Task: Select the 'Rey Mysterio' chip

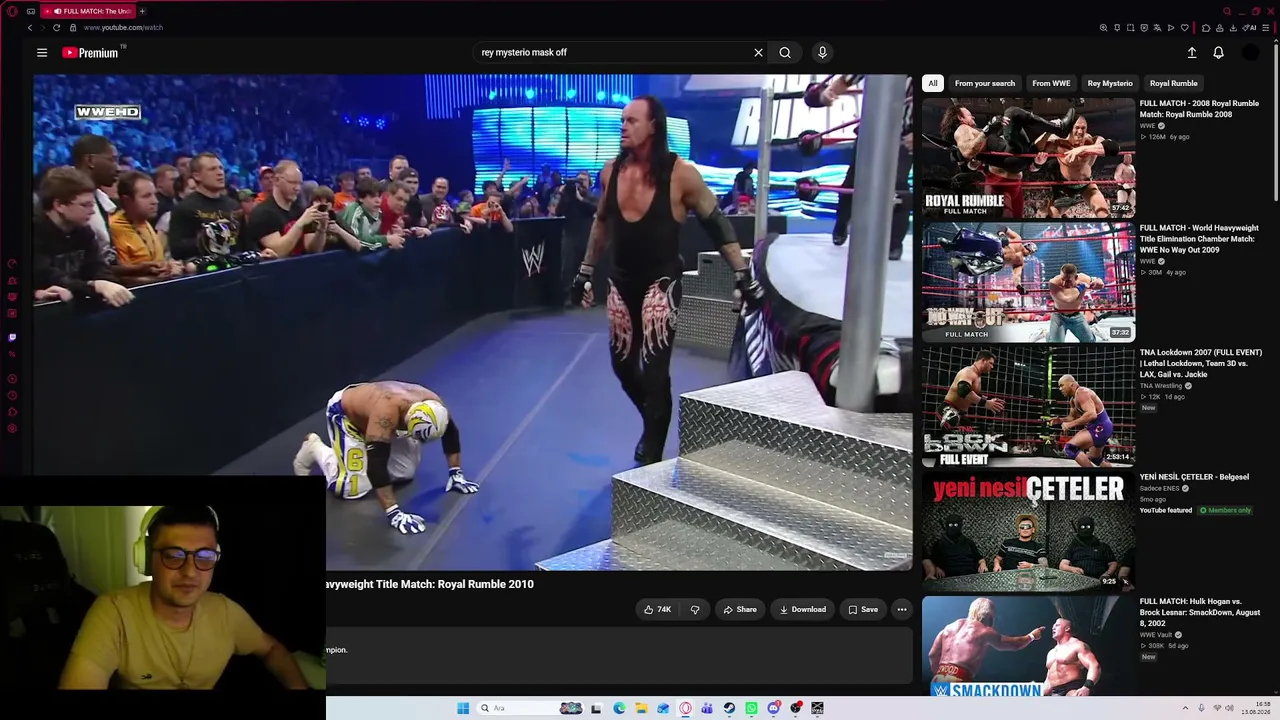Action: click(x=1110, y=84)
